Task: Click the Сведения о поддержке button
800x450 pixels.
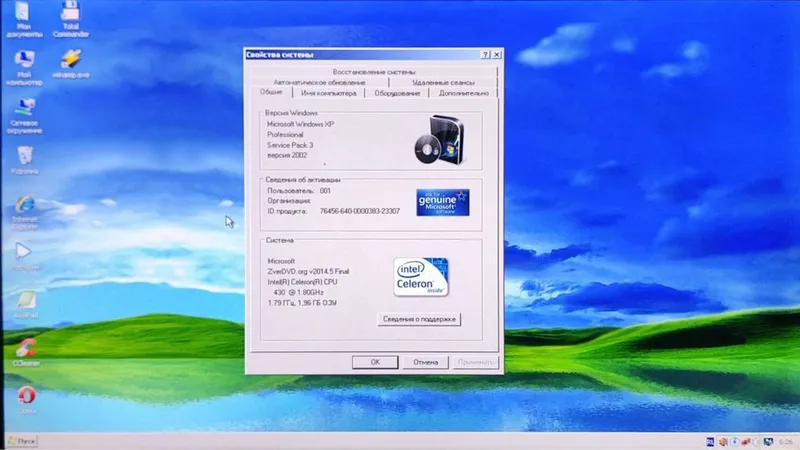Action: [x=419, y=319]
